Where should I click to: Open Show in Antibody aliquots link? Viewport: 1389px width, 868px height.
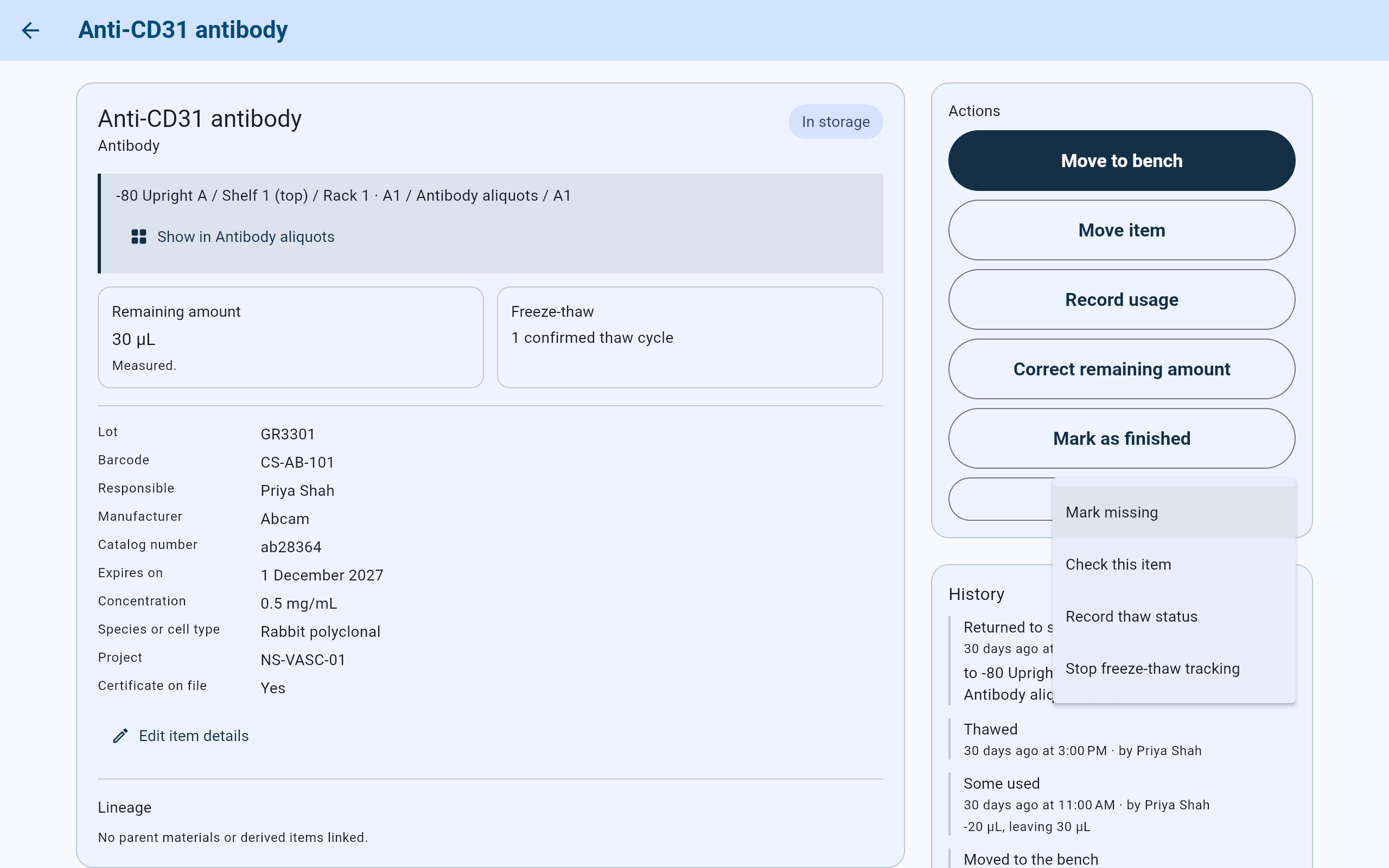tap(232, 237)
